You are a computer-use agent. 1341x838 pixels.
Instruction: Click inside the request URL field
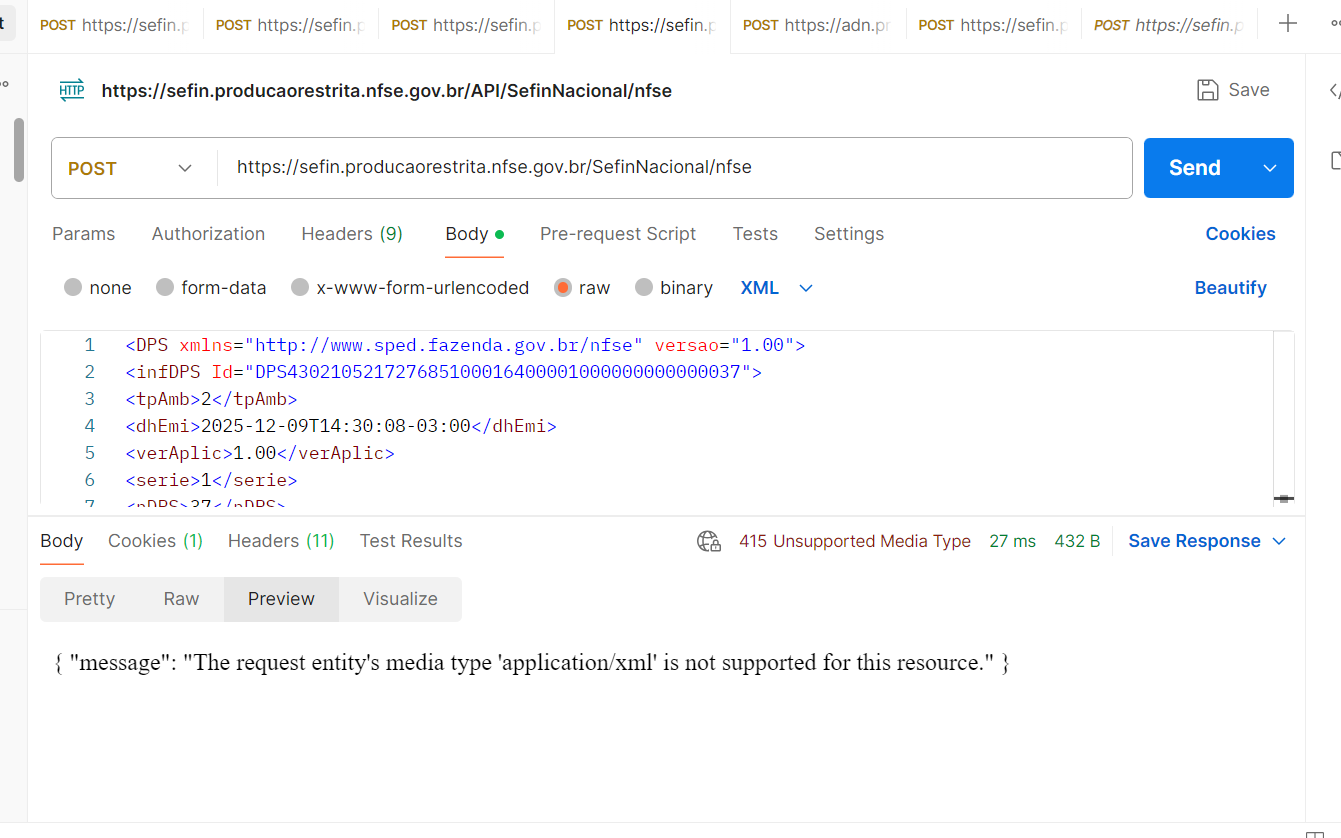pyautogui.click(x=670, y=168)
